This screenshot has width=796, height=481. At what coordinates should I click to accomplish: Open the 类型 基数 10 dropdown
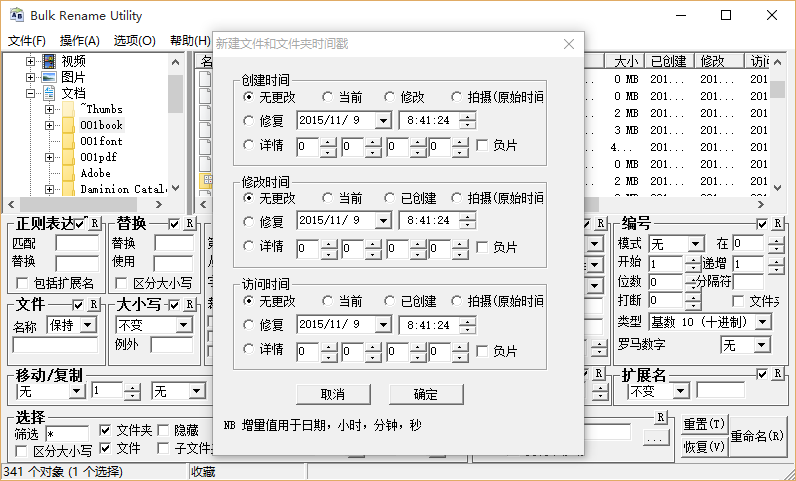[x=763, y=322]
